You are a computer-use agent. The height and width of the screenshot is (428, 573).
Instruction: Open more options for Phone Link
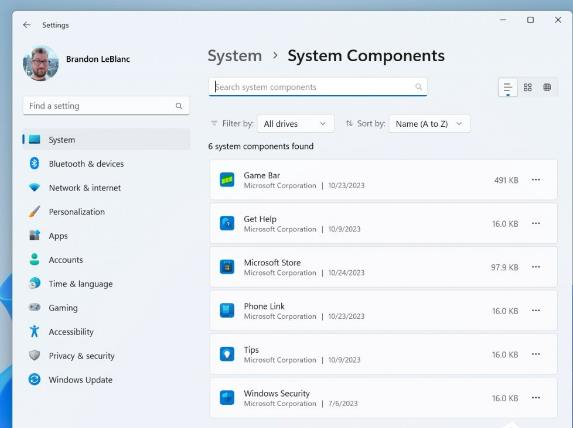pos(536,310)
